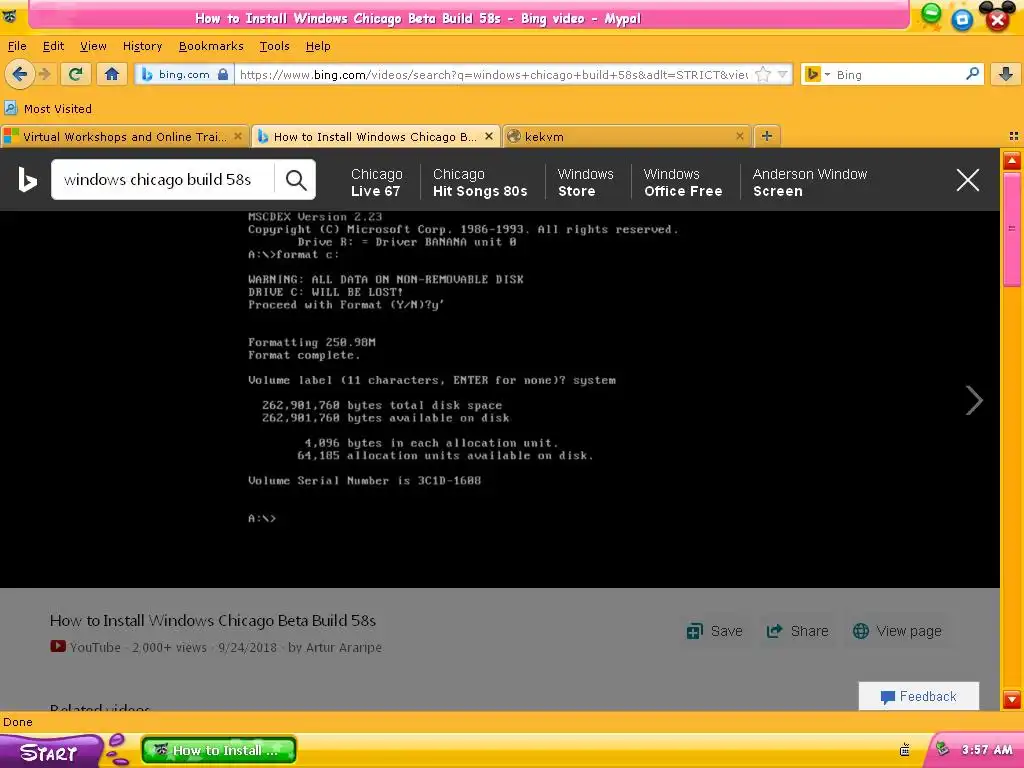Screen dimensions: 1024x768
Task: Switch to Virtual Workshops and Online Training tab
Action: (124, 136)
